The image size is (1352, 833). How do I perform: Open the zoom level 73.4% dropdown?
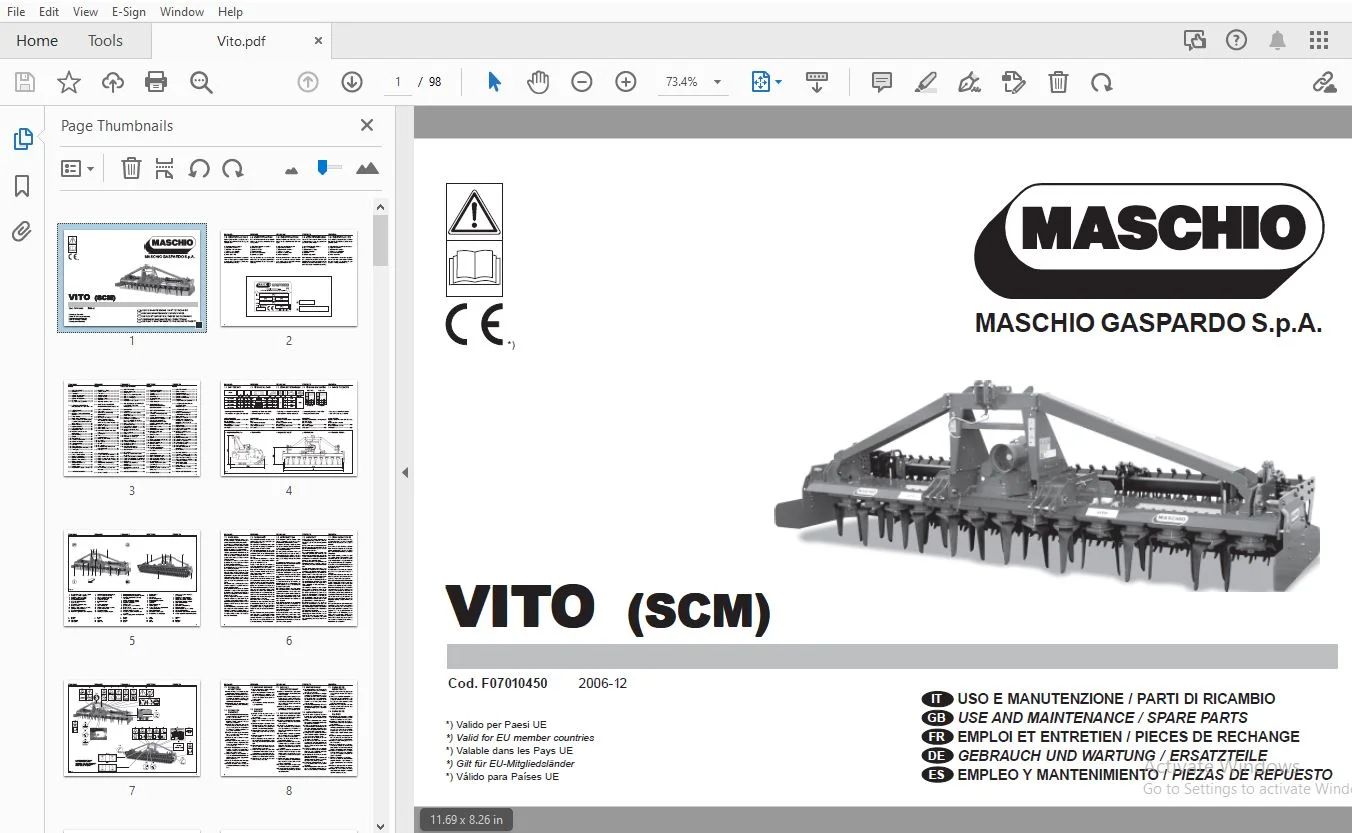(694, 82)
